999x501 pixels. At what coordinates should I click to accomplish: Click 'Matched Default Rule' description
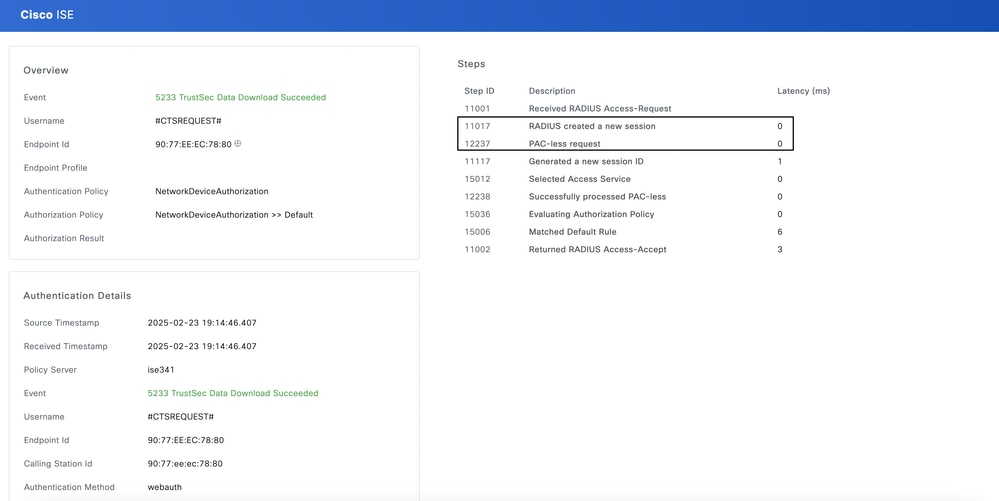pyautogui.click(x=573, y=232)
